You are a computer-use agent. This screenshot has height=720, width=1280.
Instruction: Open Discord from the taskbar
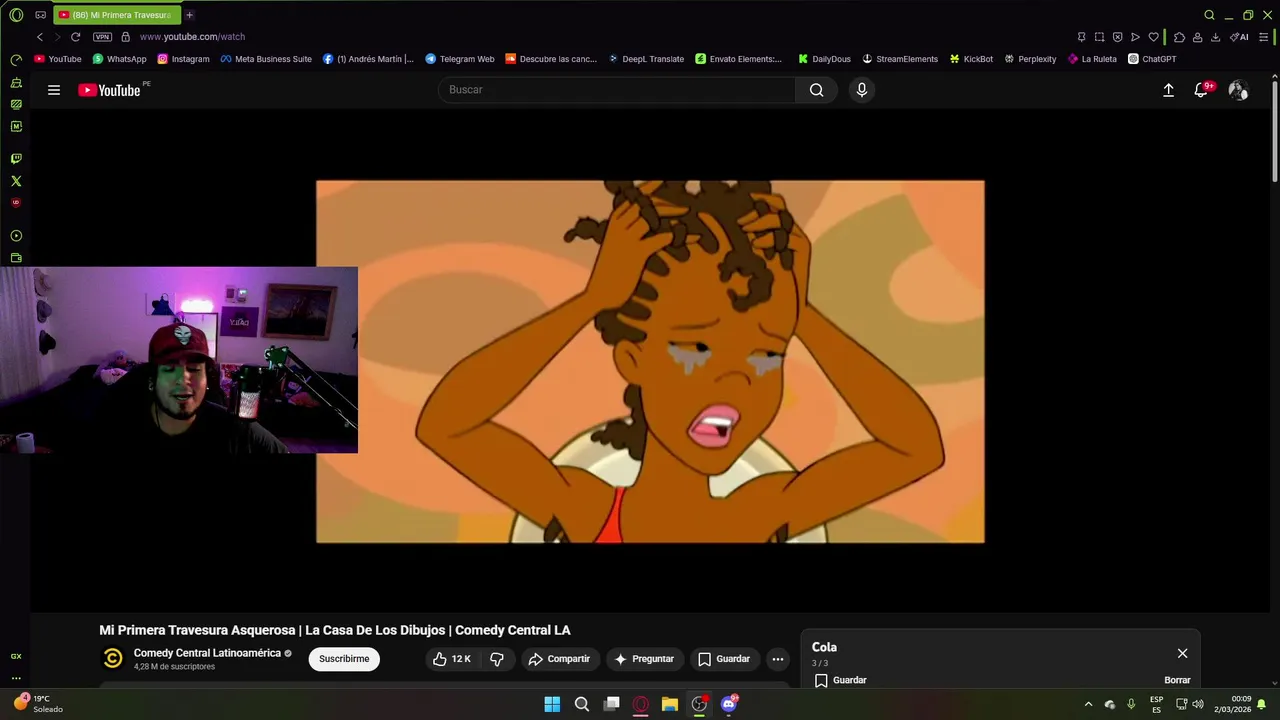pos(729,704)
